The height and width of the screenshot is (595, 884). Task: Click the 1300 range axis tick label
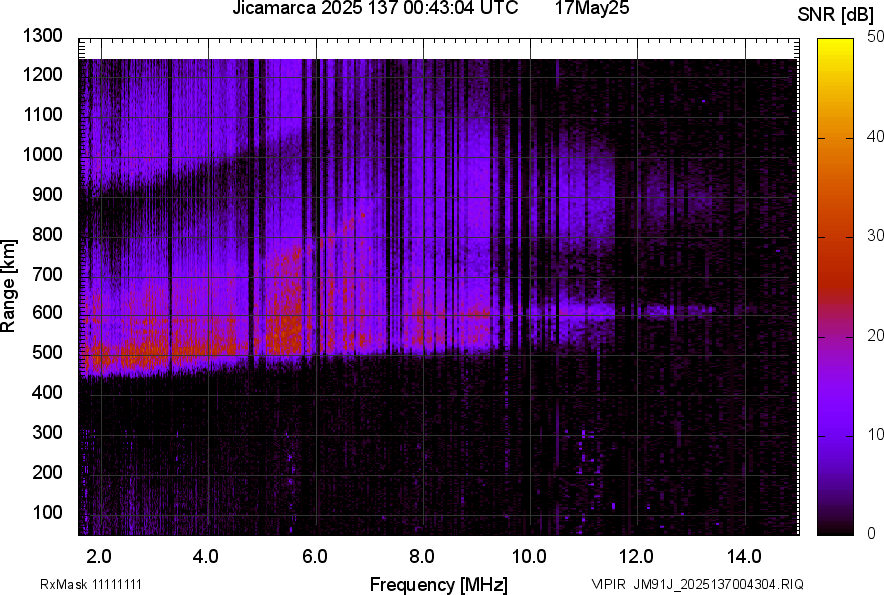point(42,36)
